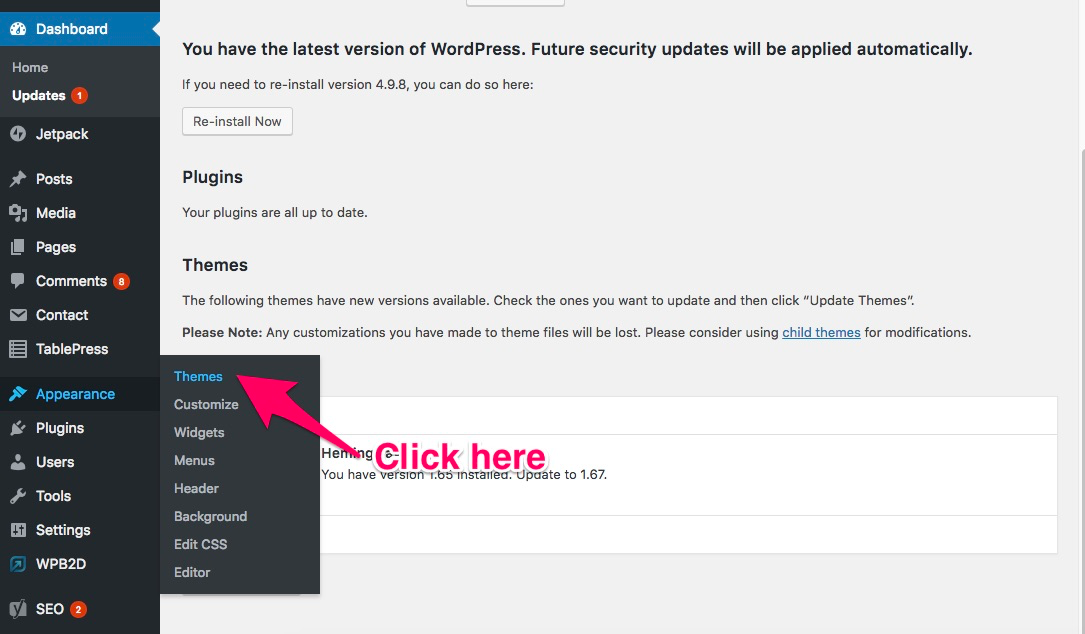Go to Dashboard Home submenu
1085x634 pixels.
(30, 67)
